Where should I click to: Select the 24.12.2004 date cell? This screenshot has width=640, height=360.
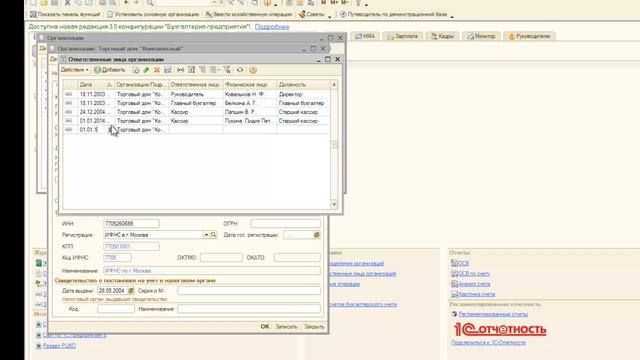click(96, 112)
